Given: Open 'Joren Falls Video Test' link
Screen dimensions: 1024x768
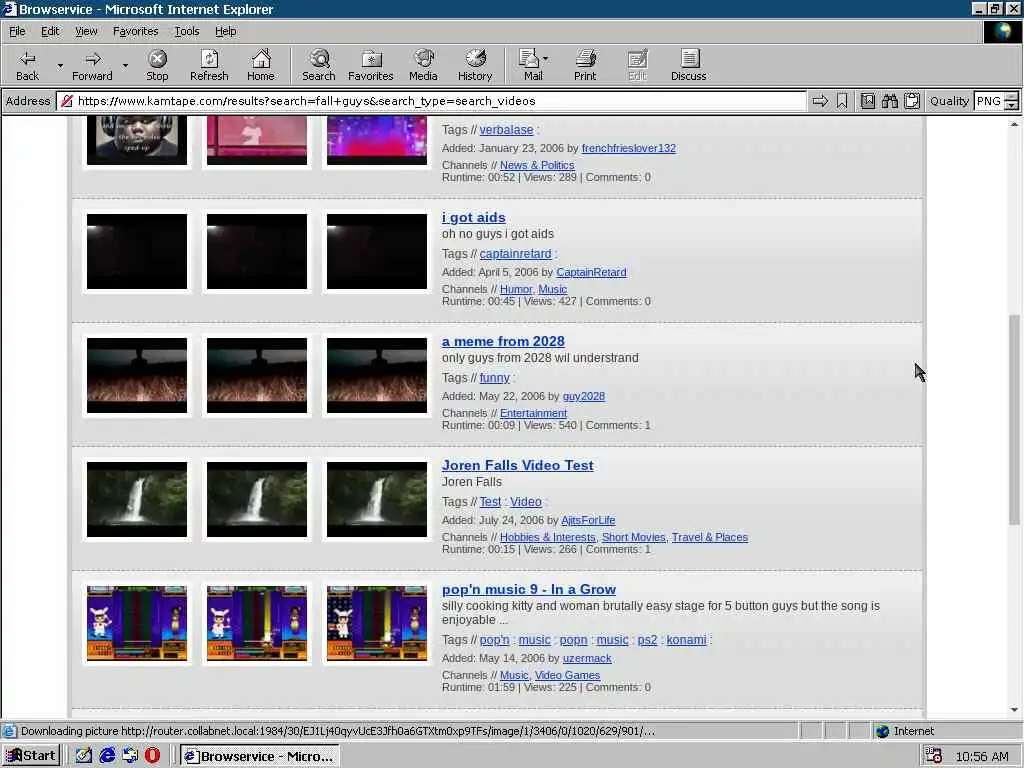Looking at the screenshot, I should pos(517,466).
